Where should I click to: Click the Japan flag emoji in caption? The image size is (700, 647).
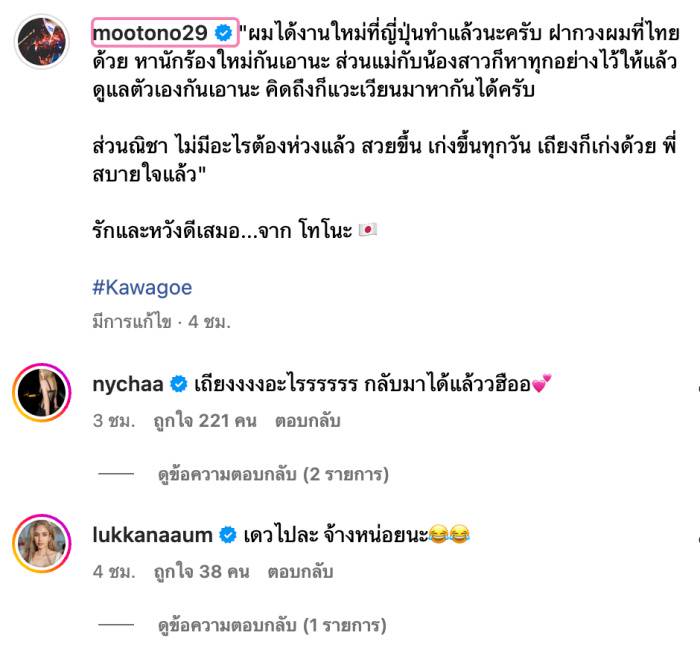(x=368, y=230)
